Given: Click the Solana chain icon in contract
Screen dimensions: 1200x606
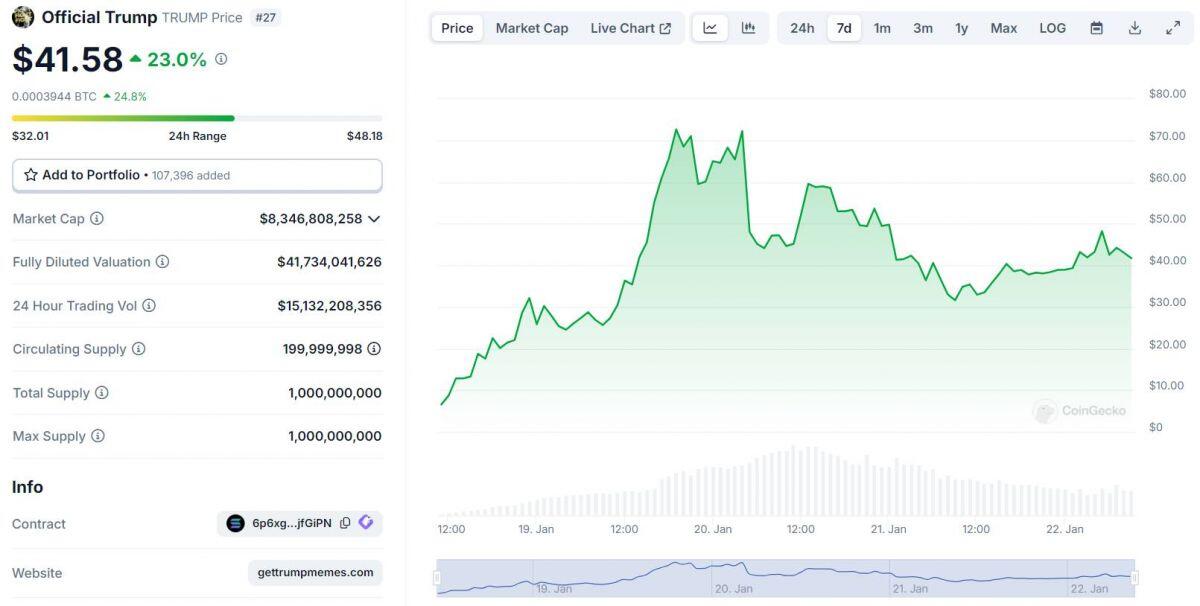Looking at the screenshot, I should click(x=235, y=523).
